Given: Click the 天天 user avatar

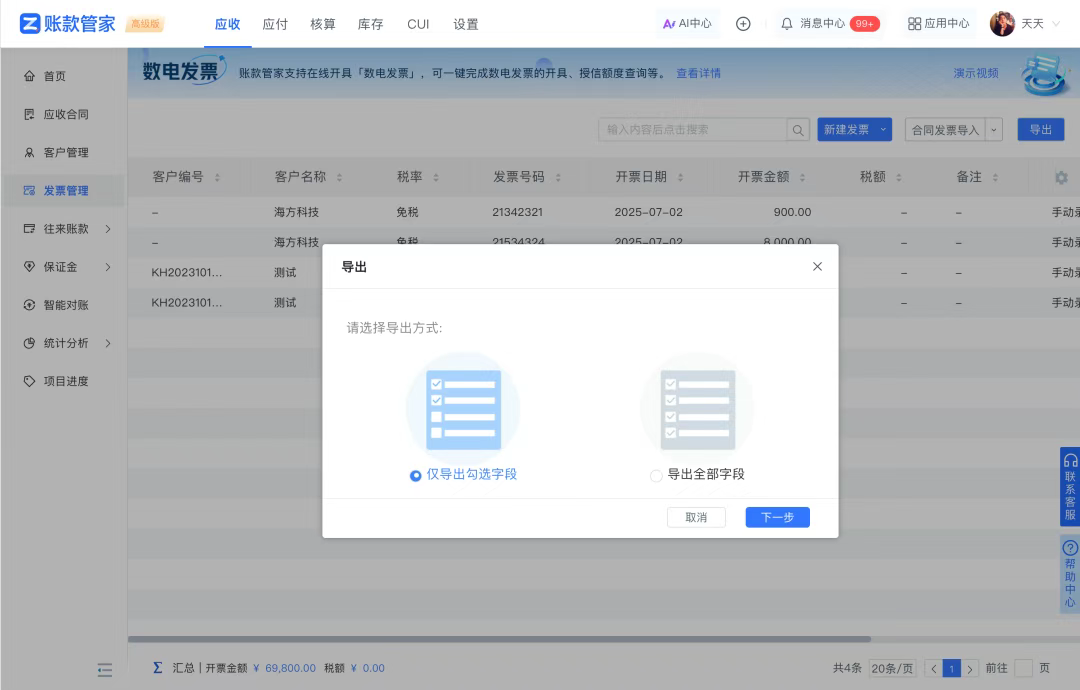Looking at the screenshot, I should click(x=1002, y=24).
